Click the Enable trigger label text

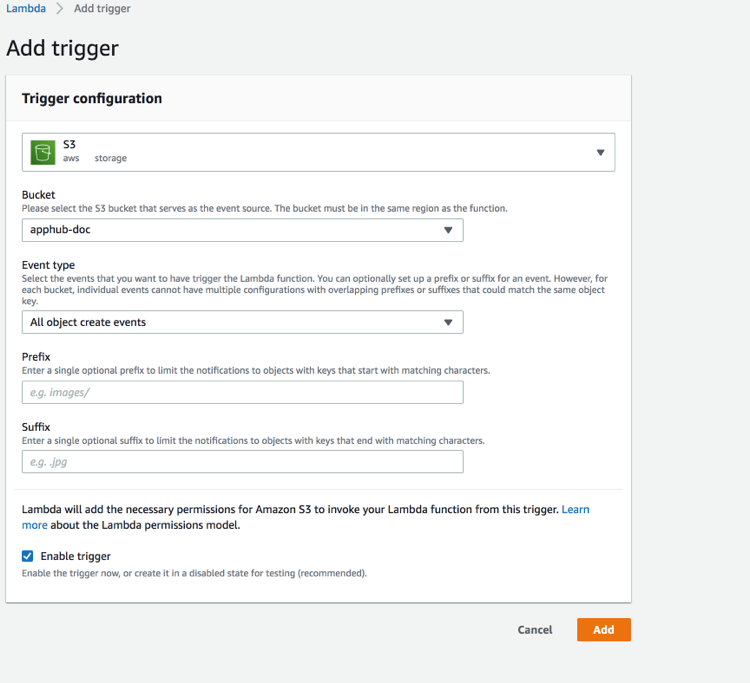76,556
